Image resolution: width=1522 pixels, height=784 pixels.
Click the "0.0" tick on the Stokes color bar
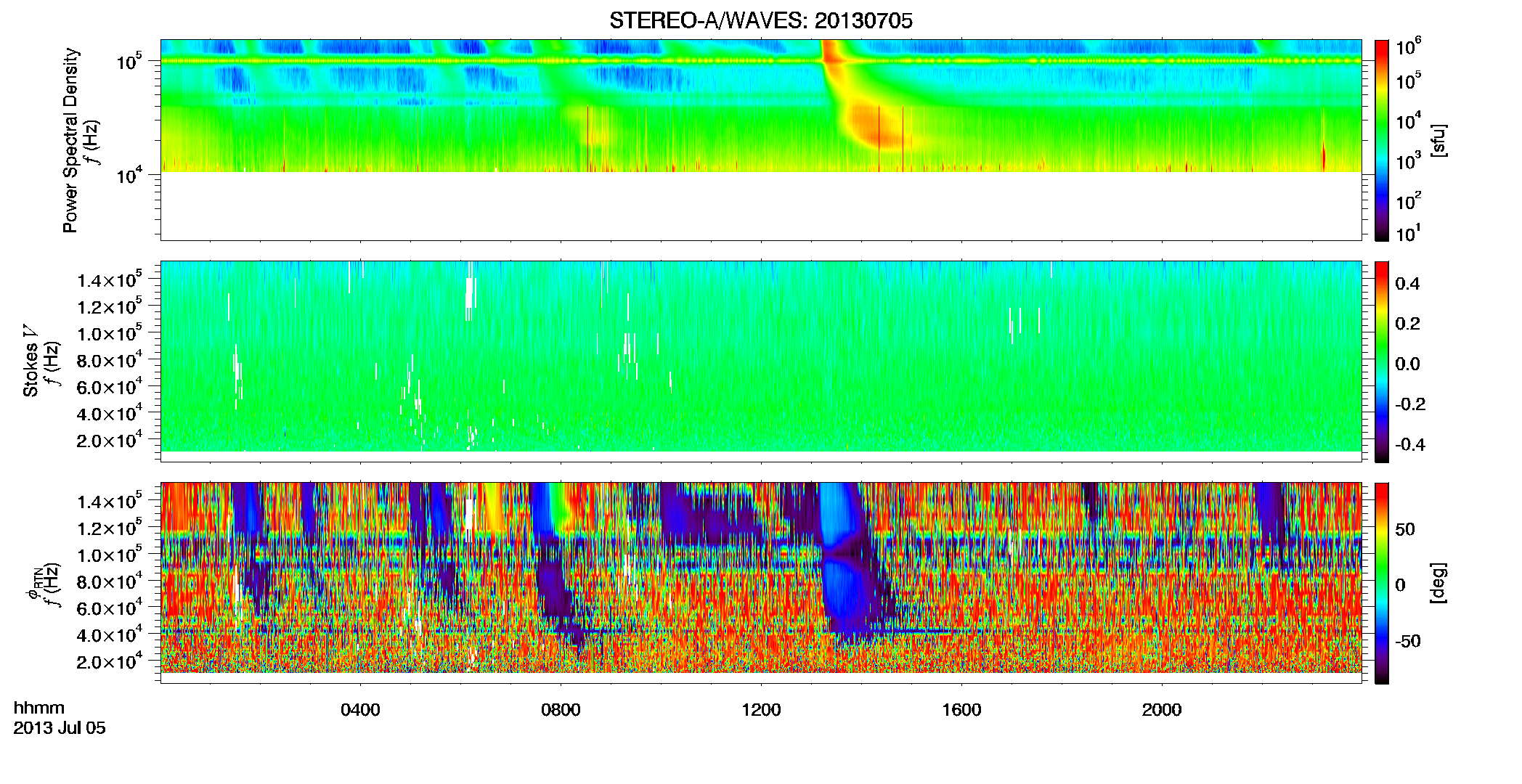(1407, 364)
